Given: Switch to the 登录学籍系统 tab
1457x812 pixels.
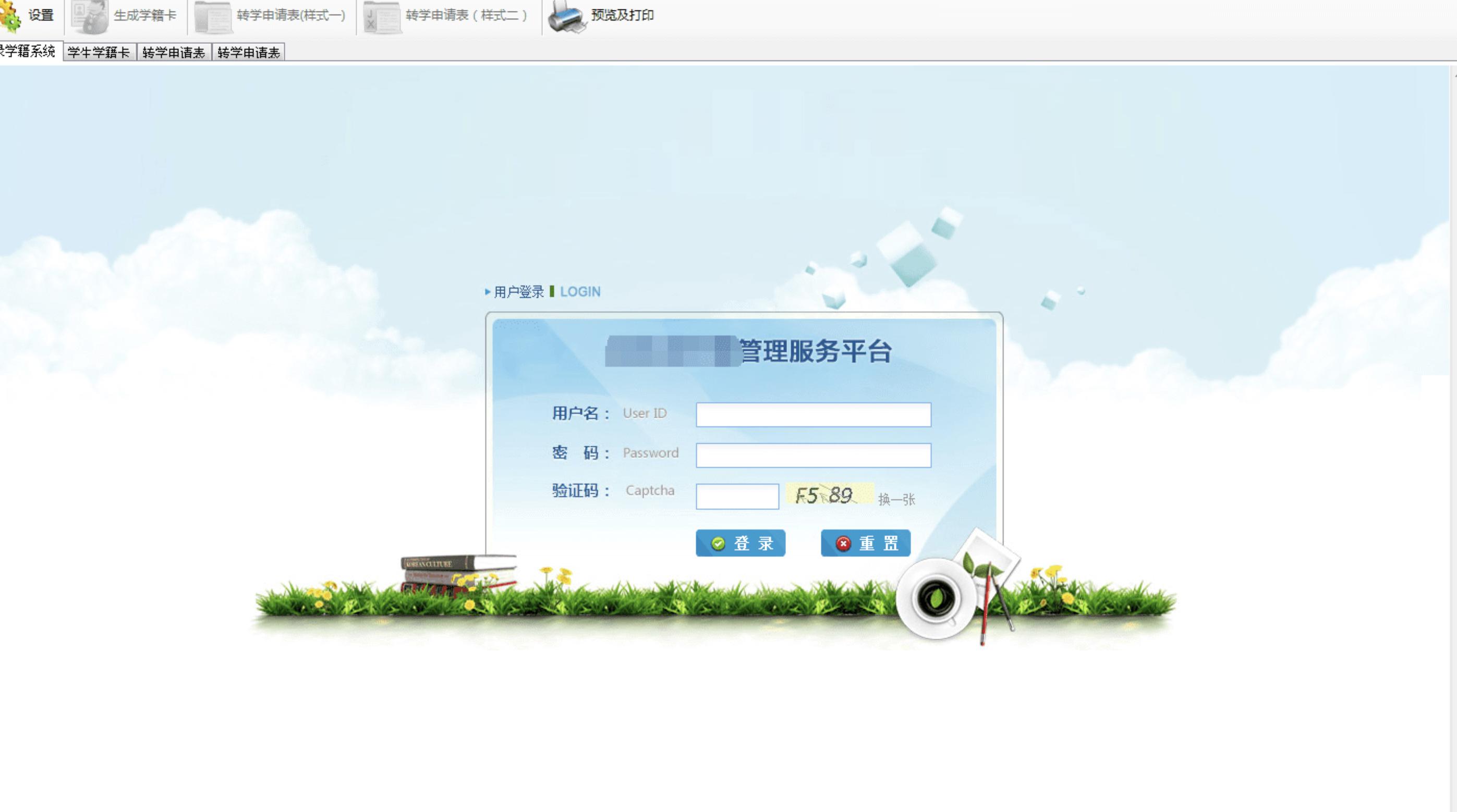Looking at the screenshot, I should pos(28,52).
